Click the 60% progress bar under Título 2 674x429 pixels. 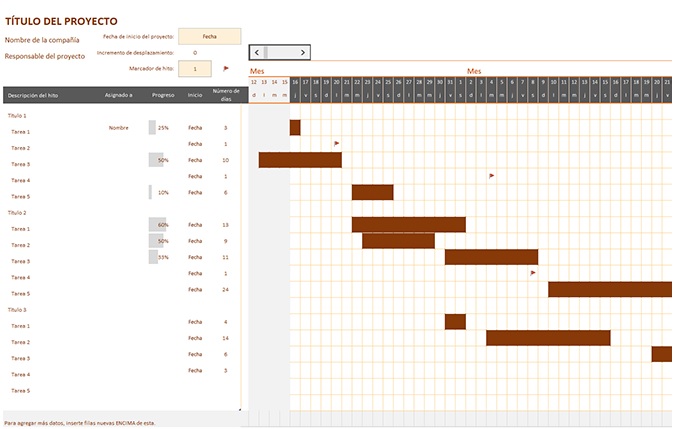tap(157, 225)
